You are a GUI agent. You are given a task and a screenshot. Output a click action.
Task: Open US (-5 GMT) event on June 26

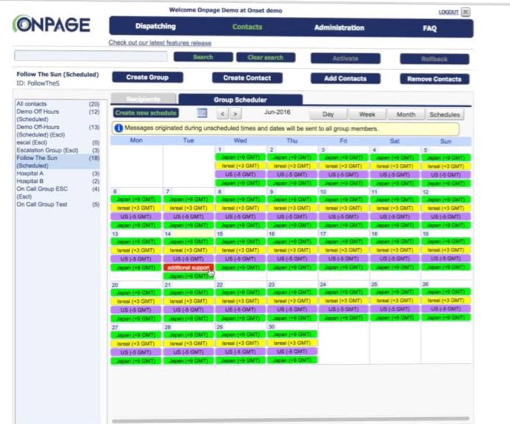tap(446, 309)
